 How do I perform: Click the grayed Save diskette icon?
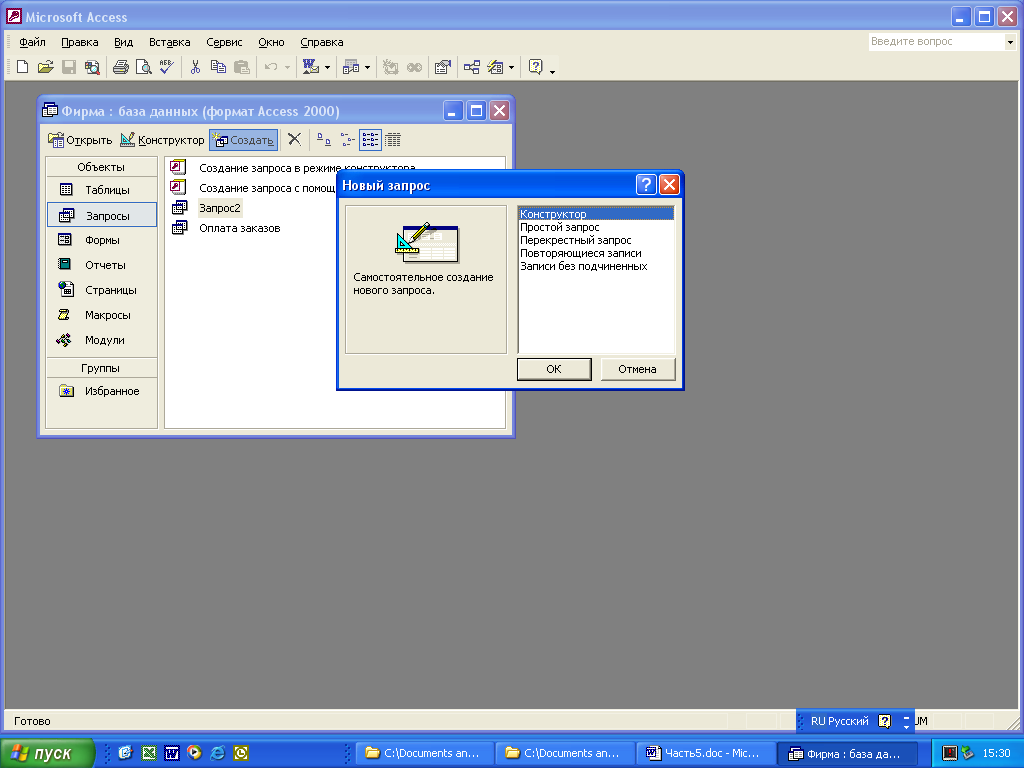point(69,67)
